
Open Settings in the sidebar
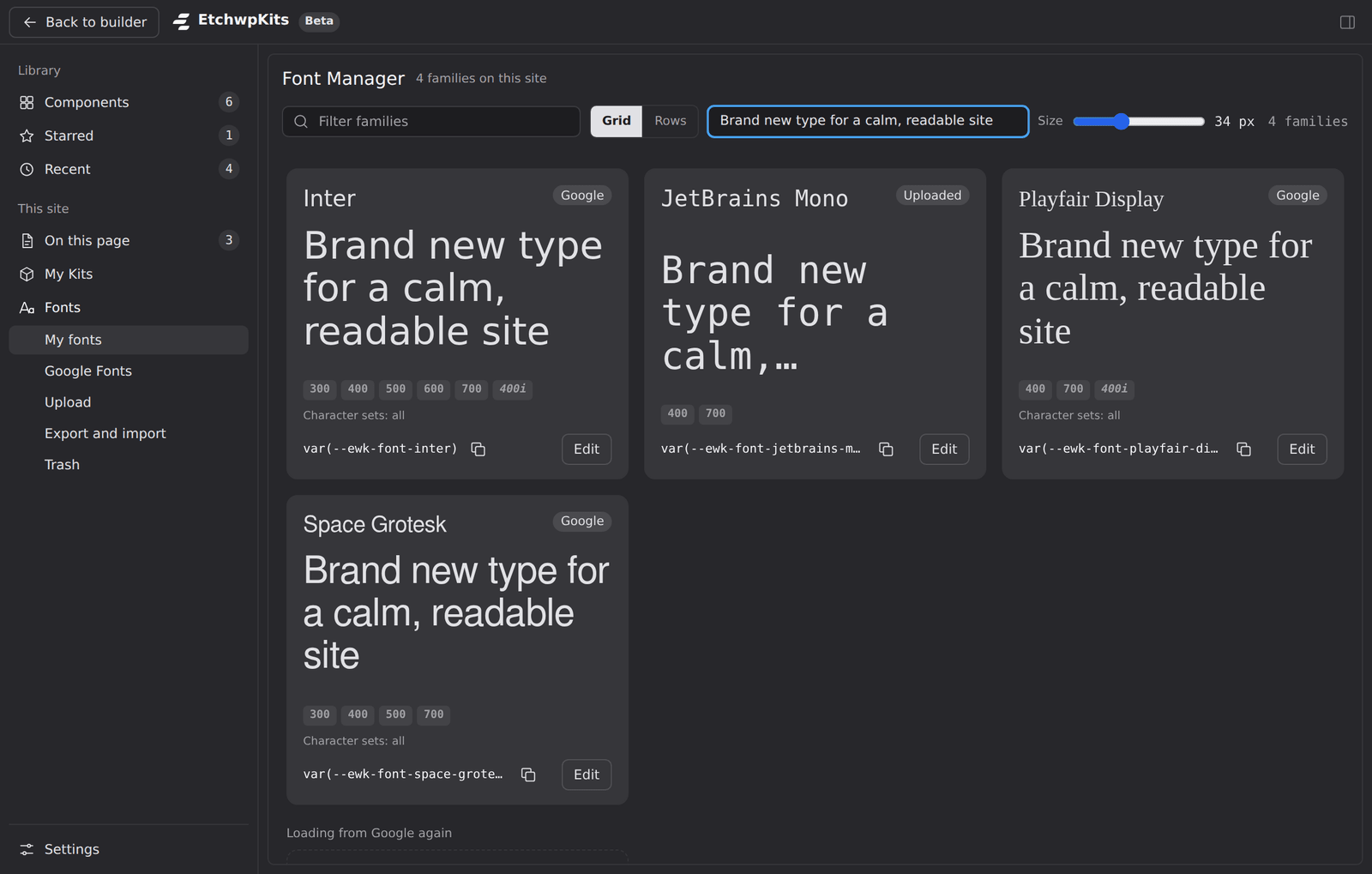tap(129, 849)
